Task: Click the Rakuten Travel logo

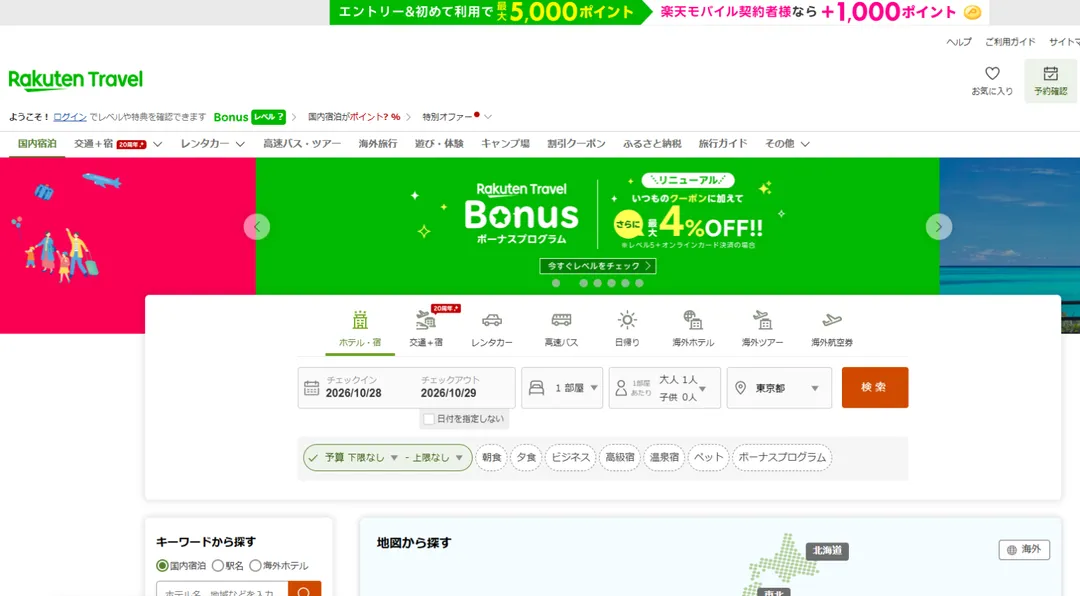Action: 76,80
